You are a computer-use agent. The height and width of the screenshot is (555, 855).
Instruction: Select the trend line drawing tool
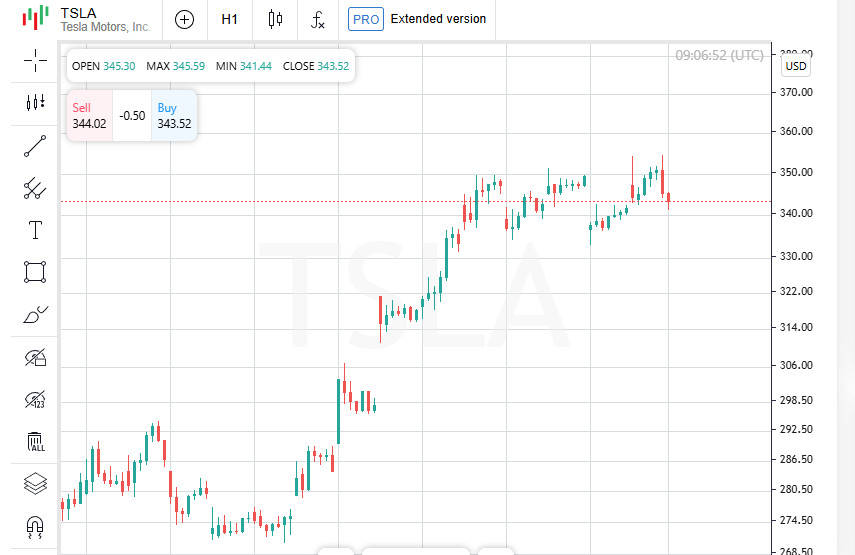(35, 146)
